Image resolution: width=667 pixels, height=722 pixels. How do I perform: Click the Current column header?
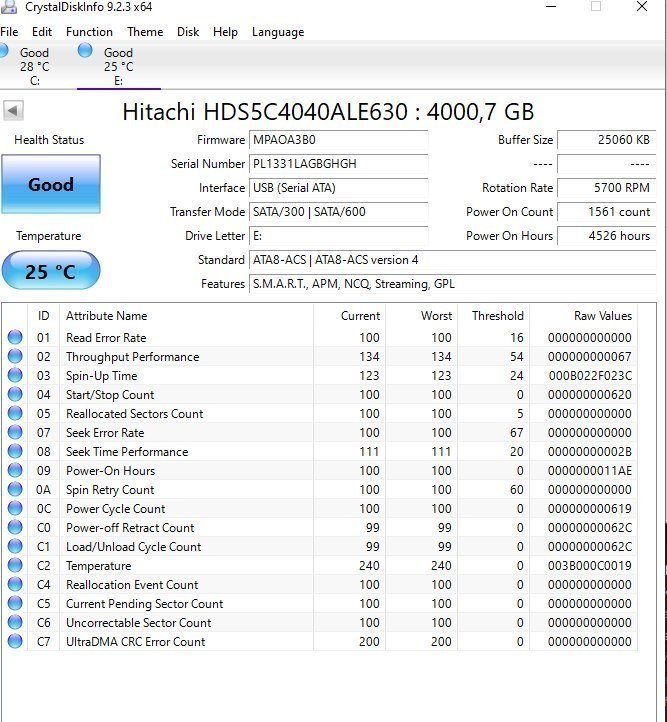tap(350, 315)
